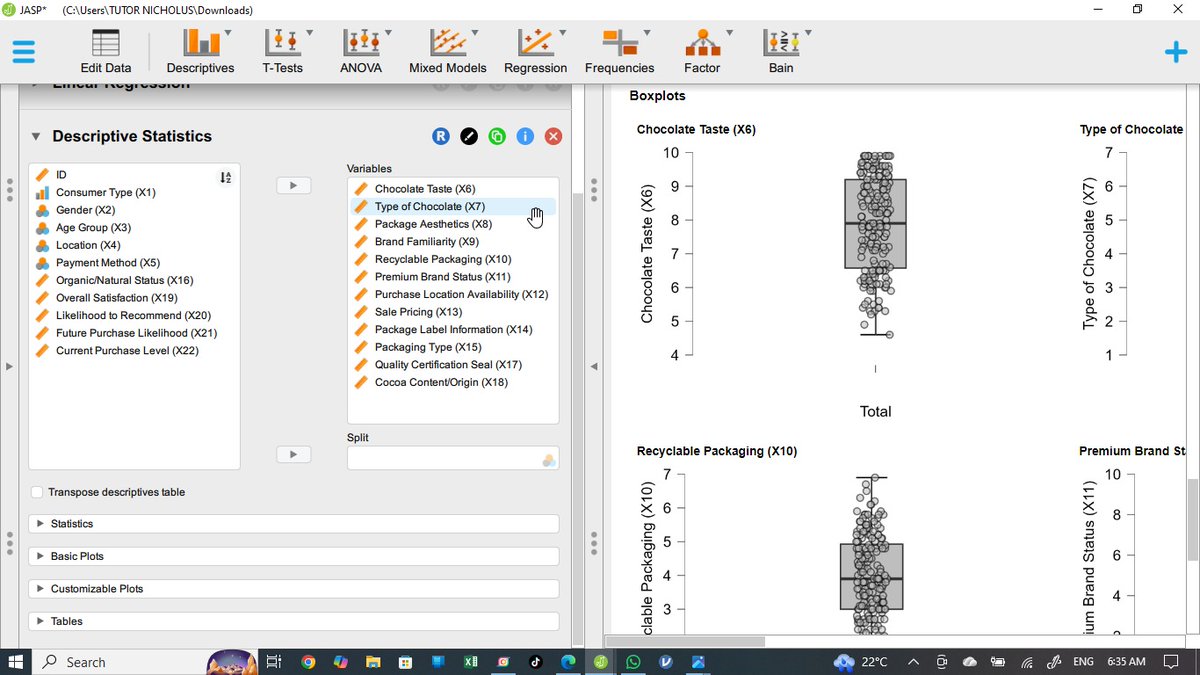
Task: Open Excel from the taskbar
Action: pyautogui.click(x=471, y=662)
